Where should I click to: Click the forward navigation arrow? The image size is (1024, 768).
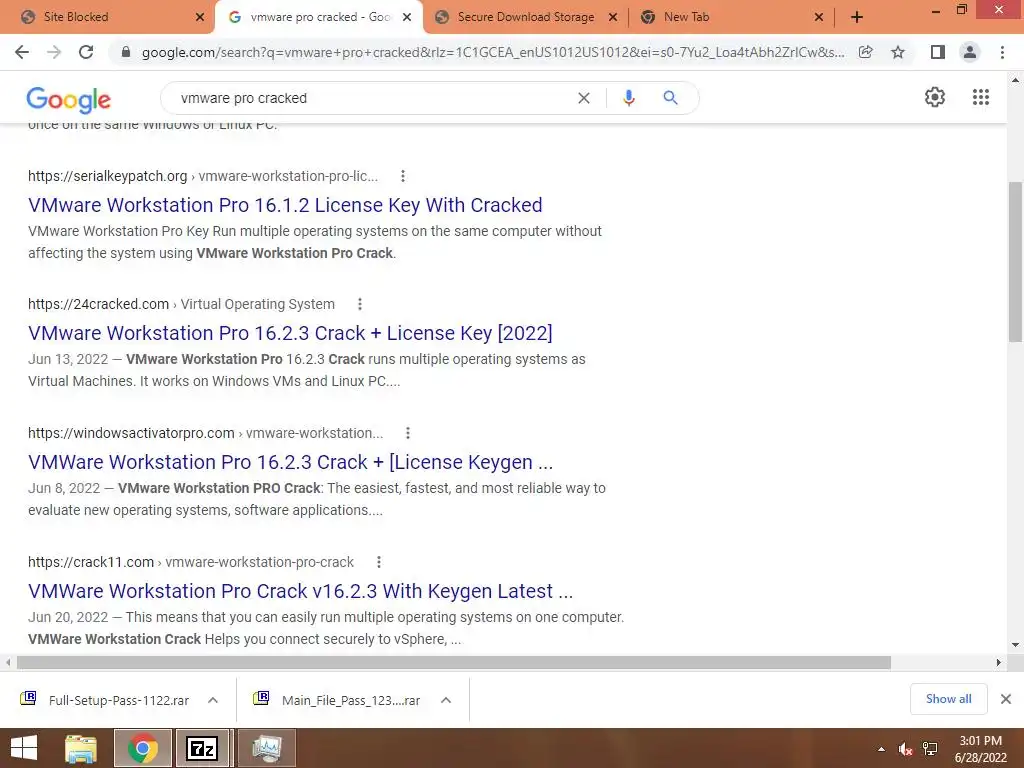(x=54, y=52)
